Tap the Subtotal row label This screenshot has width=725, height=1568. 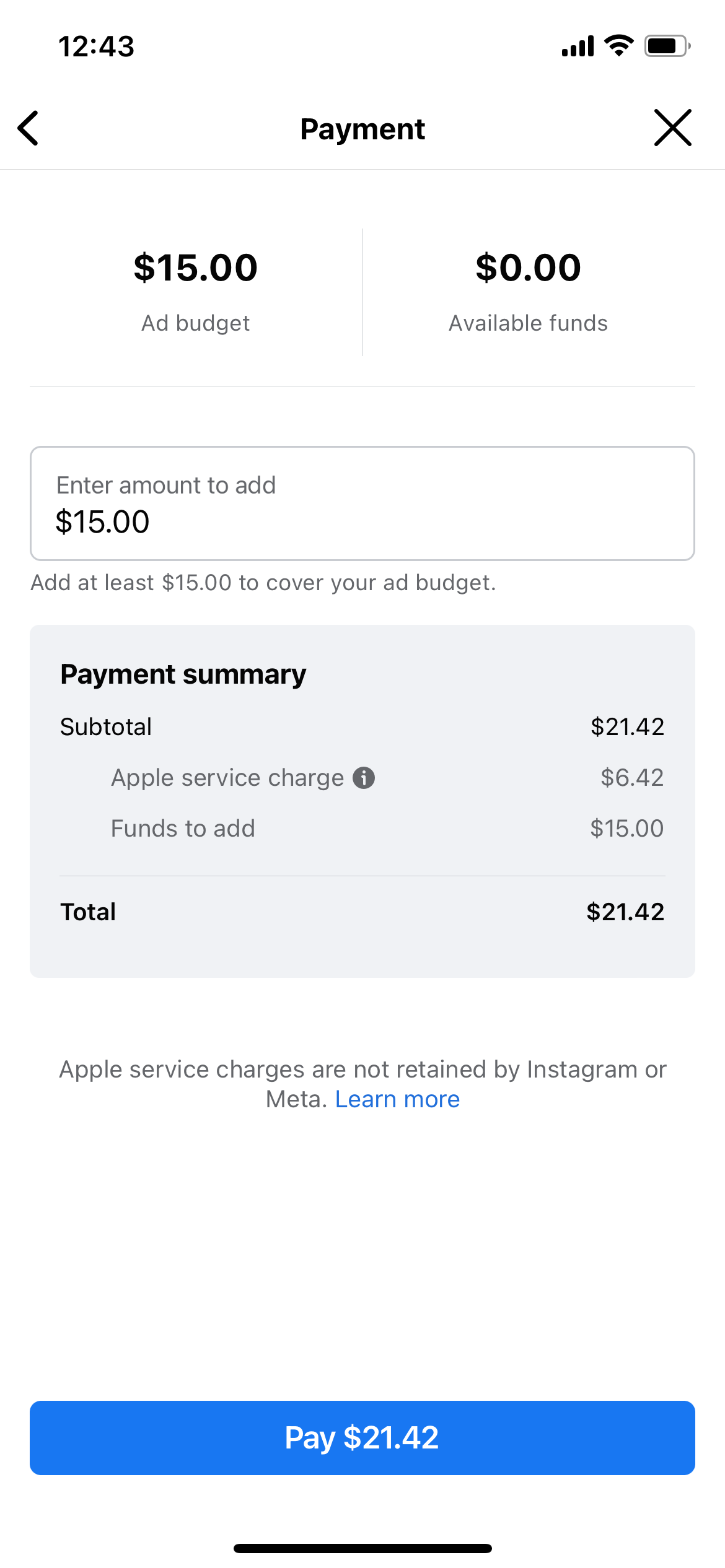(x=106, y=726)
